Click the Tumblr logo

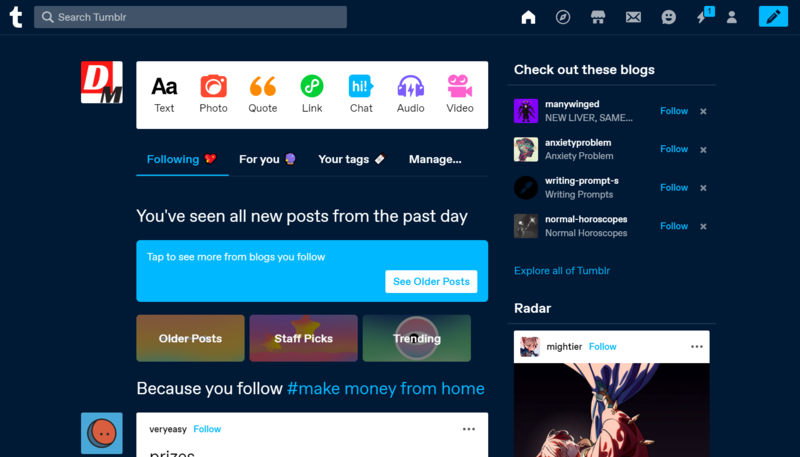coord(16,17)
